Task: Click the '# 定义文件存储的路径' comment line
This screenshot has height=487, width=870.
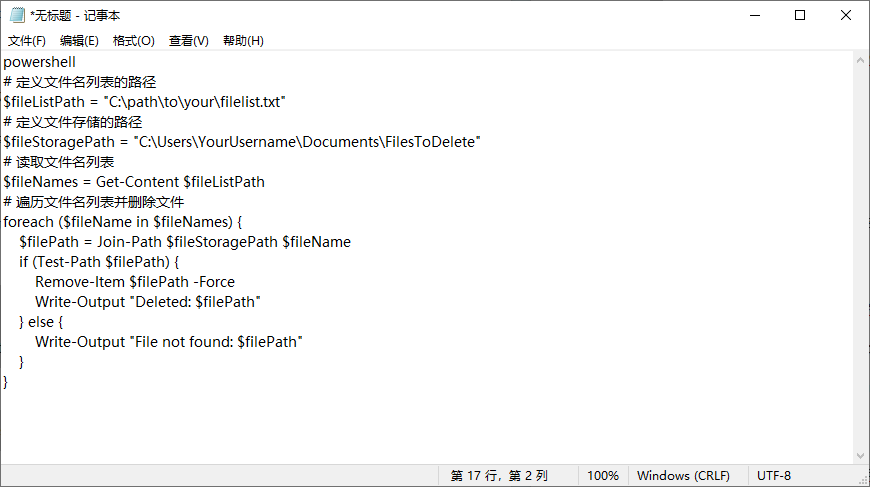Action: tap(73, 122)
